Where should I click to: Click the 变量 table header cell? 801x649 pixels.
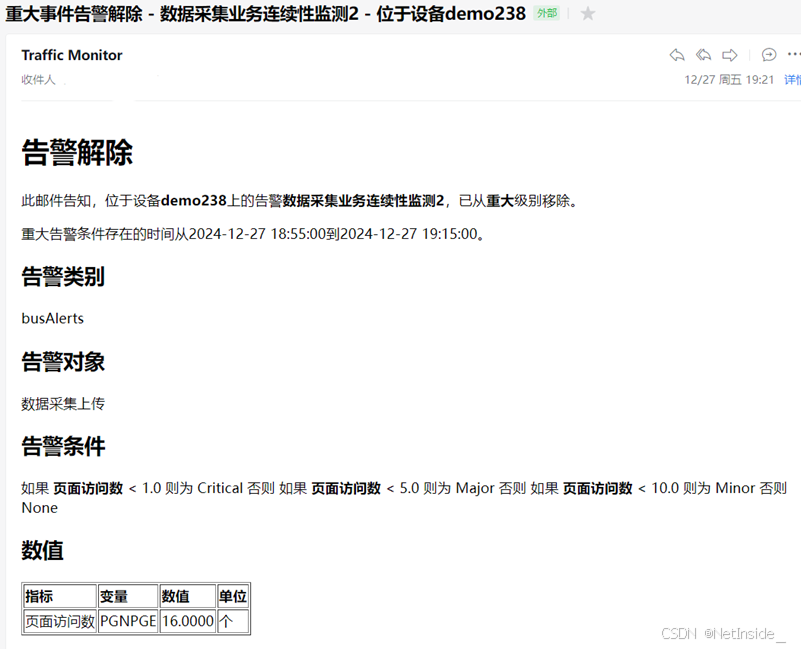[128, 596]
